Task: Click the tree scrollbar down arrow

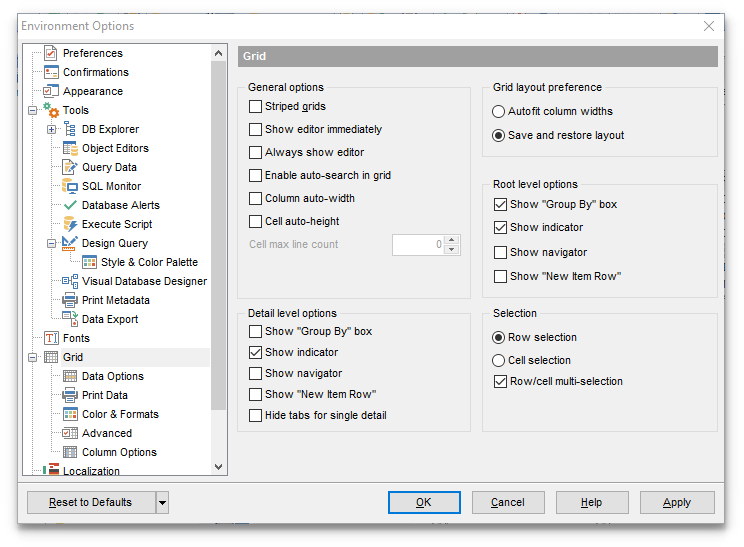Action: tap(218, 467)
